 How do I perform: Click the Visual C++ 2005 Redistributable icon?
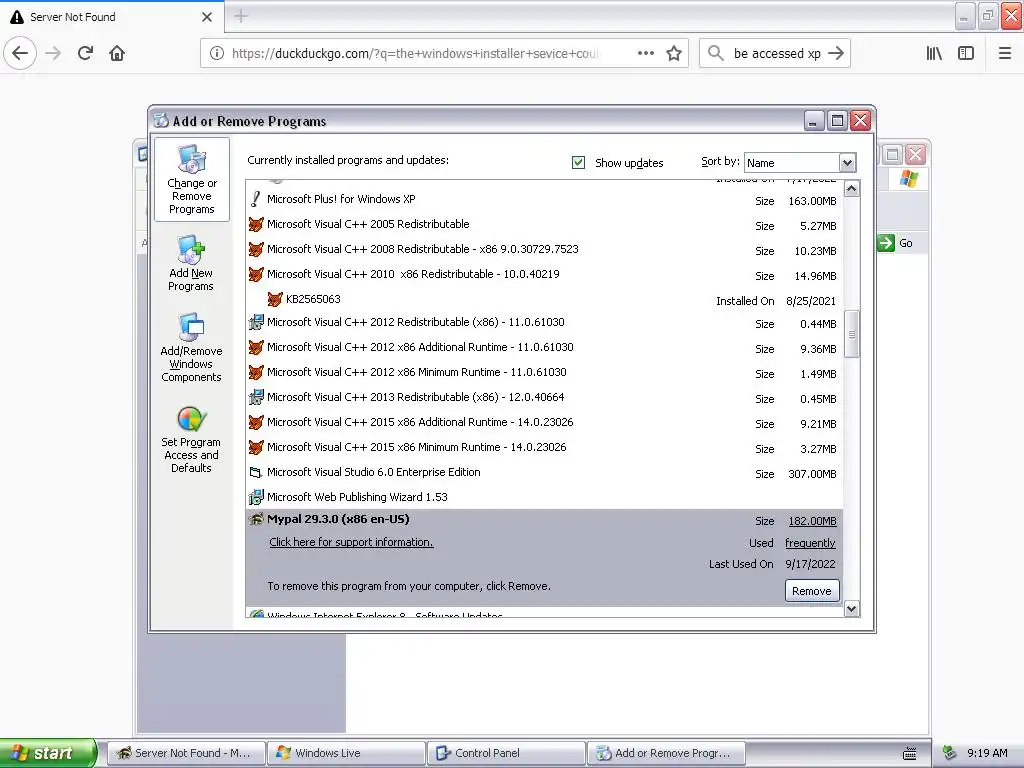coord(256,224)
